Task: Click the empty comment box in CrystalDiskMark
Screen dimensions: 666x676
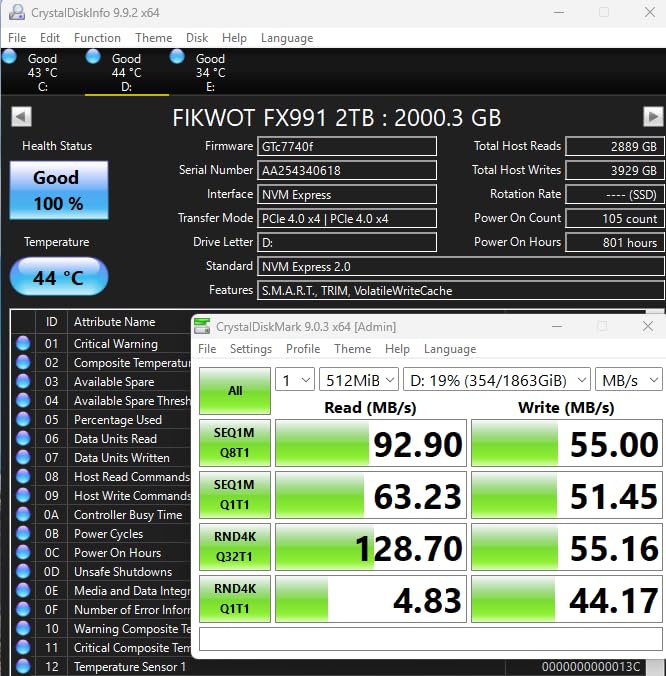Action: 431,638
